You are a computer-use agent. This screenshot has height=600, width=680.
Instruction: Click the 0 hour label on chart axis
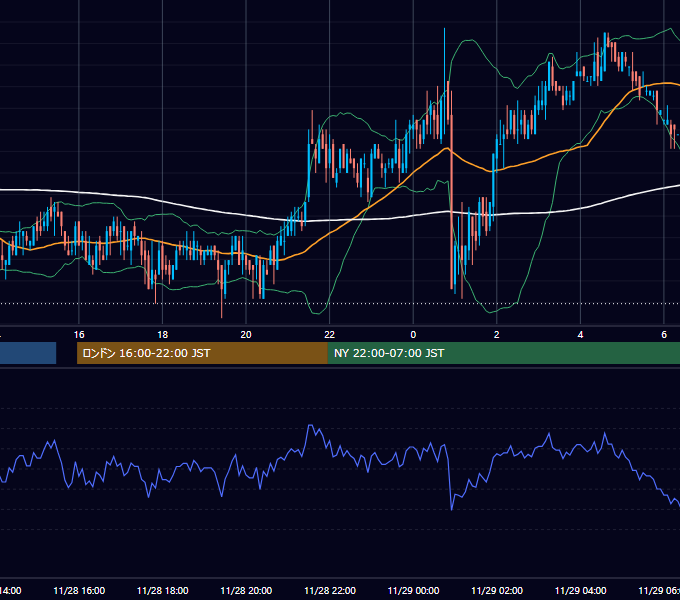coord(413,335)
